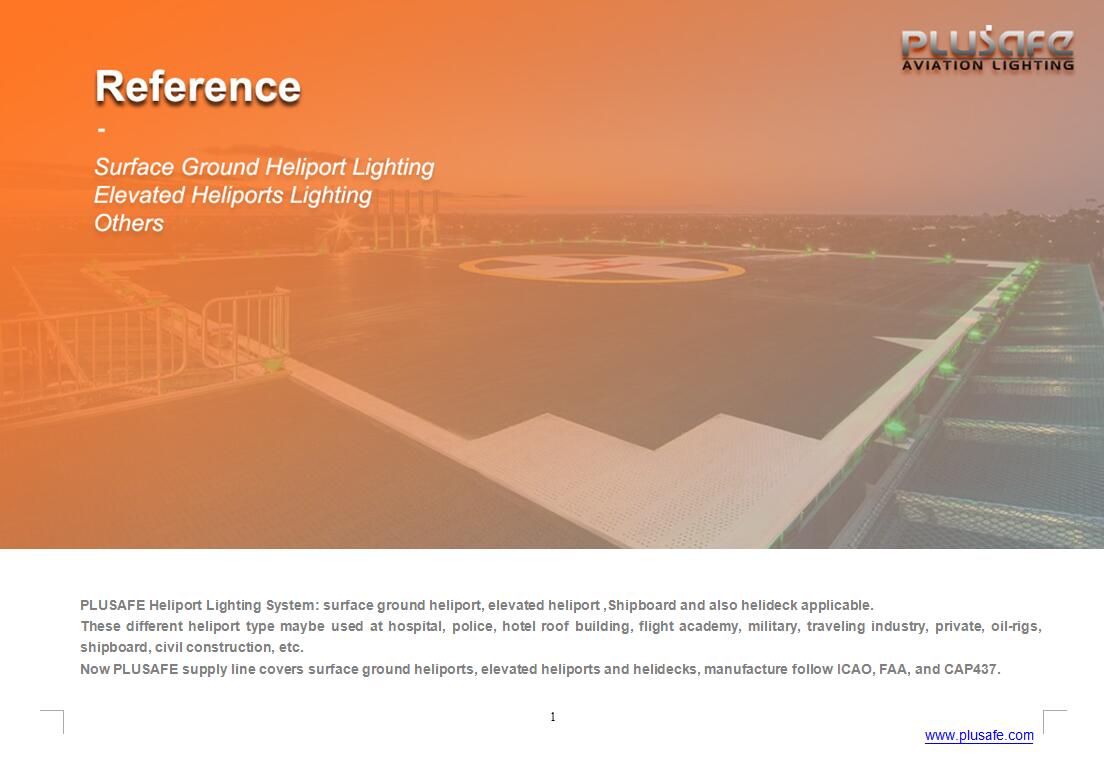Click the line starting "These different heliport type"

tap(560, 627)
